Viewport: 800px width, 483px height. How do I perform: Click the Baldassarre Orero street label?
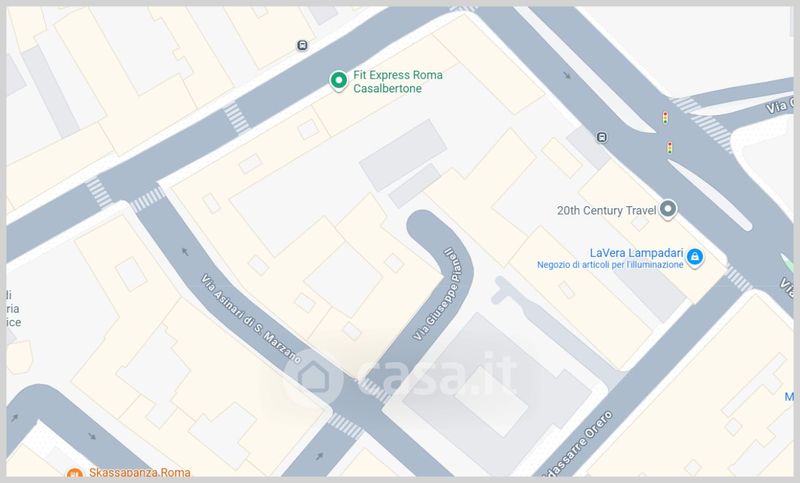click(578, 445)
